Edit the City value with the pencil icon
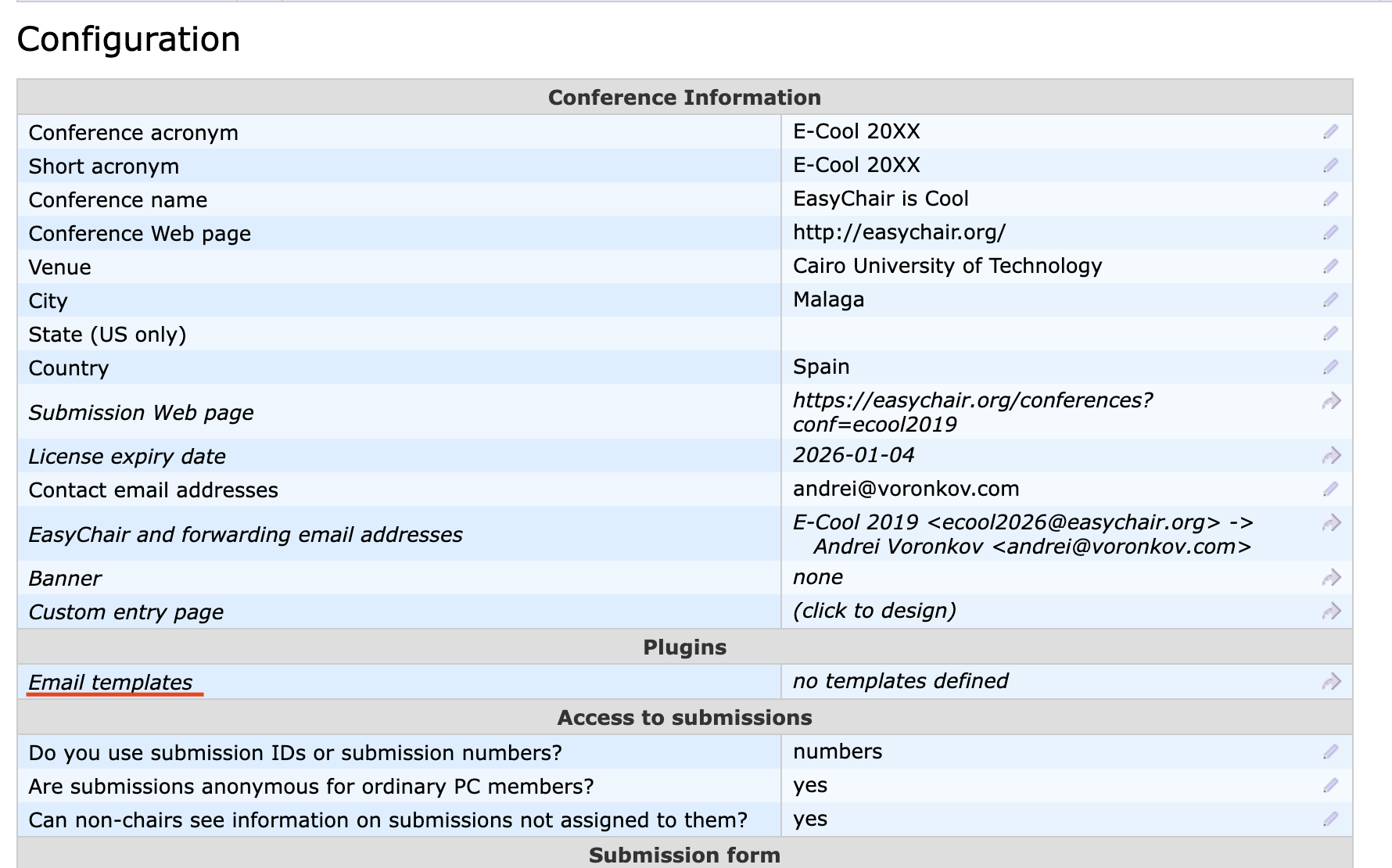Image resolution: width=1392 pixels, height=868 pixels. 1330,300
